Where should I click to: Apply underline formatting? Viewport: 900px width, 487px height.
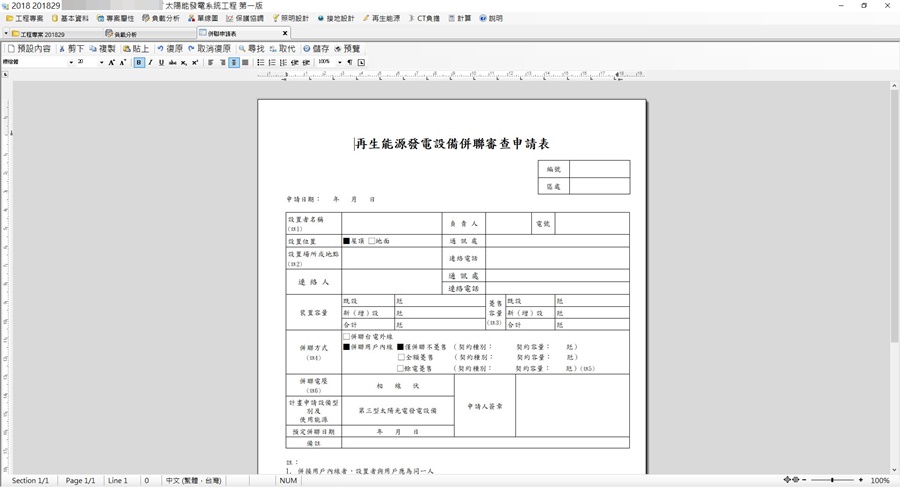point(161,62)
